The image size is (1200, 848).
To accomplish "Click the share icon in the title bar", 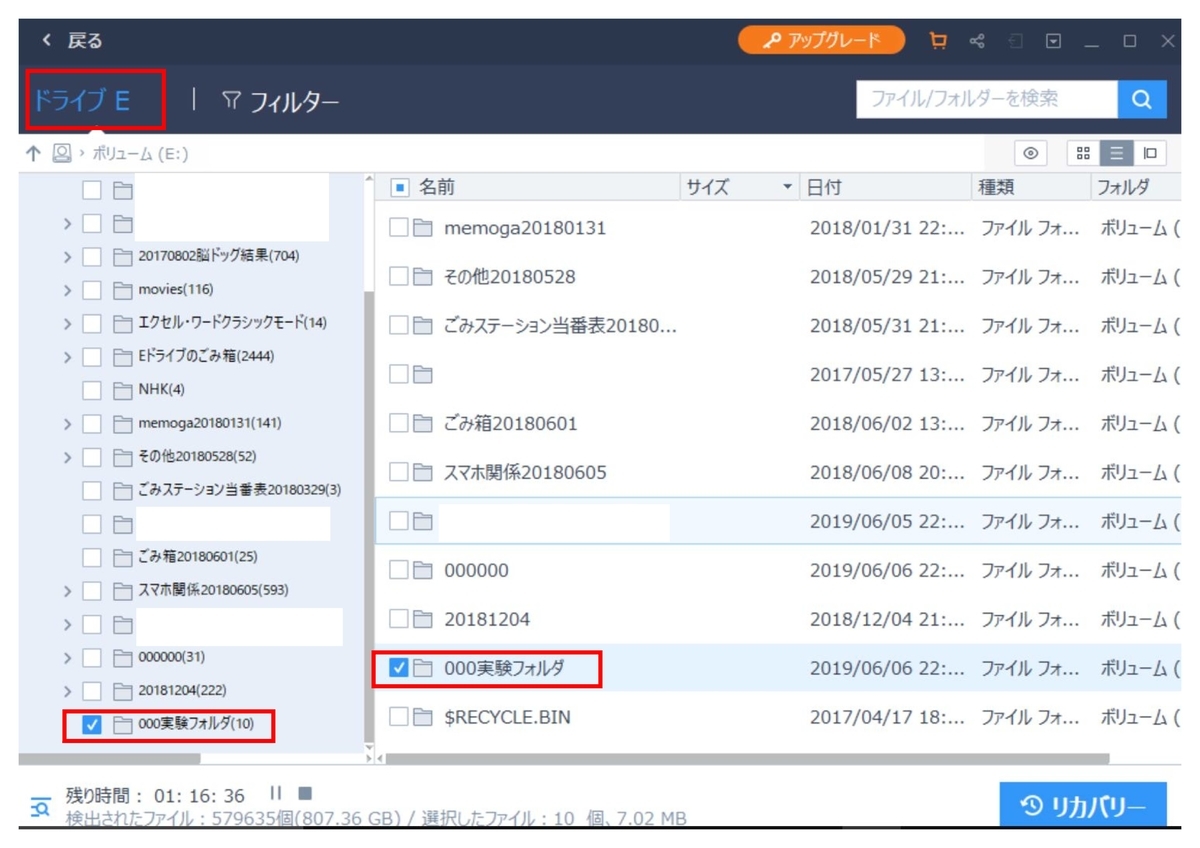I will 977,42.
